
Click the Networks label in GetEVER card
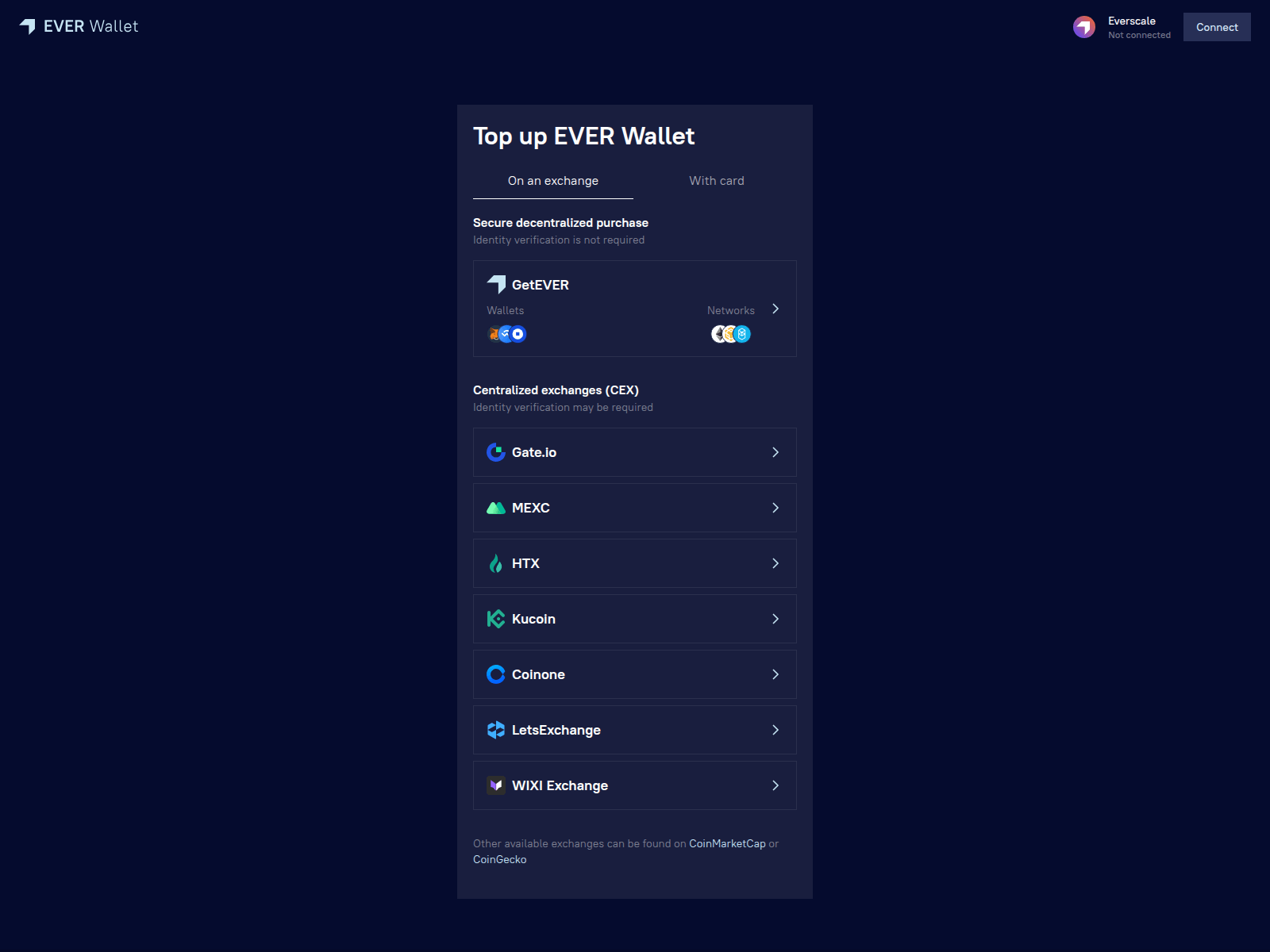pyautogui.click(x=731, y=310)
